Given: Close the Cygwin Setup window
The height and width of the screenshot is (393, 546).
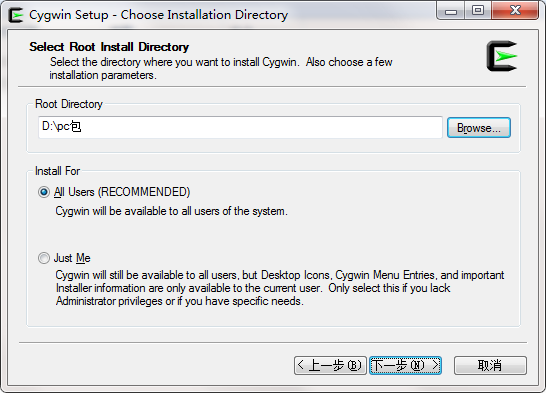Looking at the screenshot, I should coord(515,11).
